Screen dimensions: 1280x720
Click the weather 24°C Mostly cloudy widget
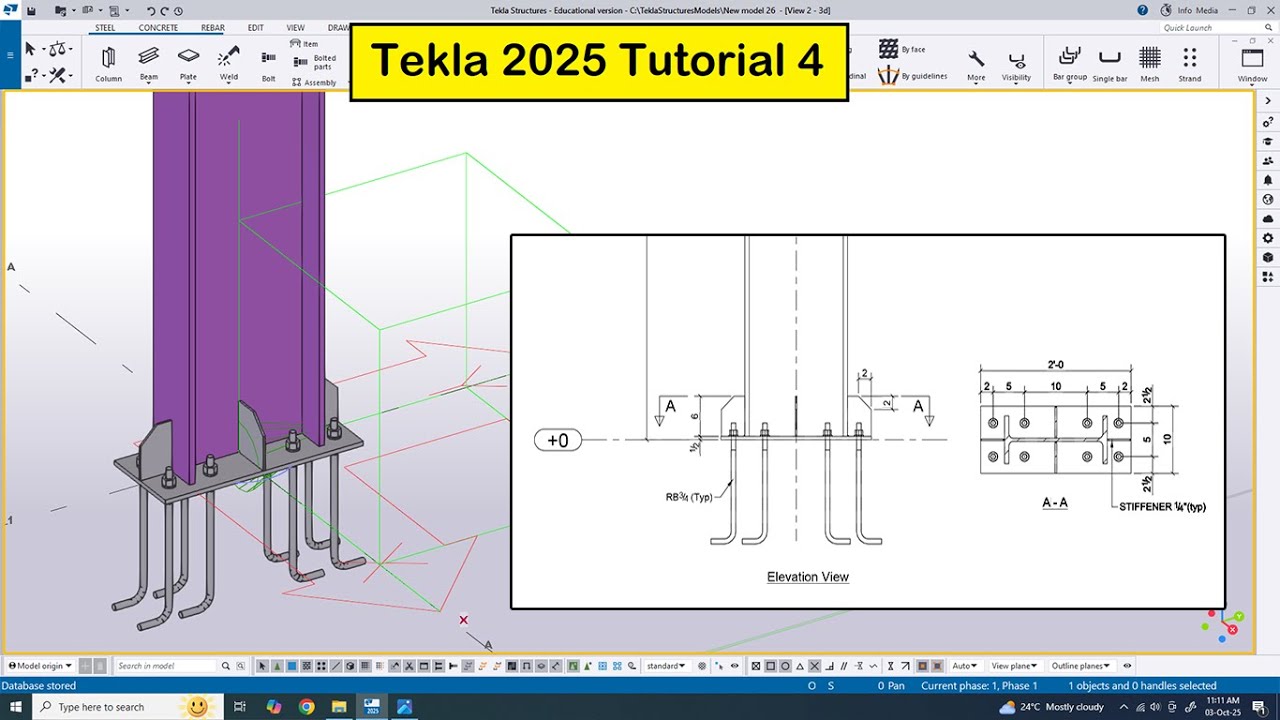1050,707
